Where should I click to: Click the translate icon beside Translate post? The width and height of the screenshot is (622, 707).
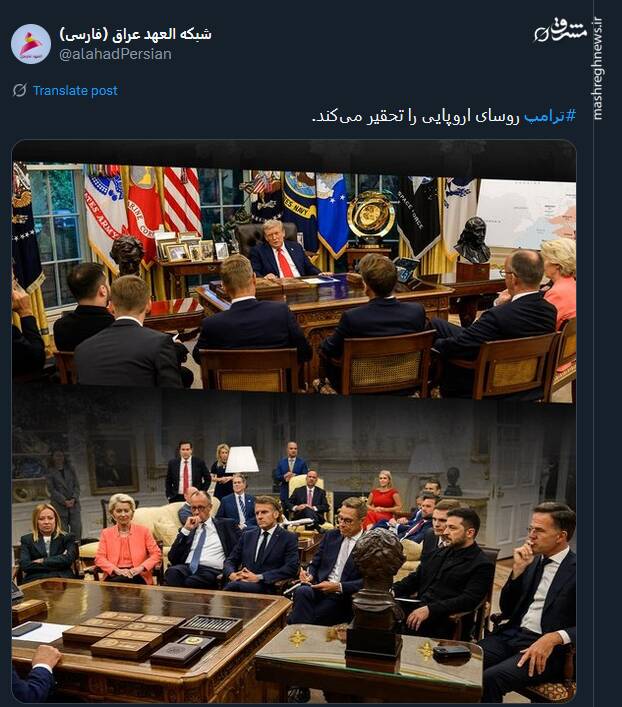[19, 90]
